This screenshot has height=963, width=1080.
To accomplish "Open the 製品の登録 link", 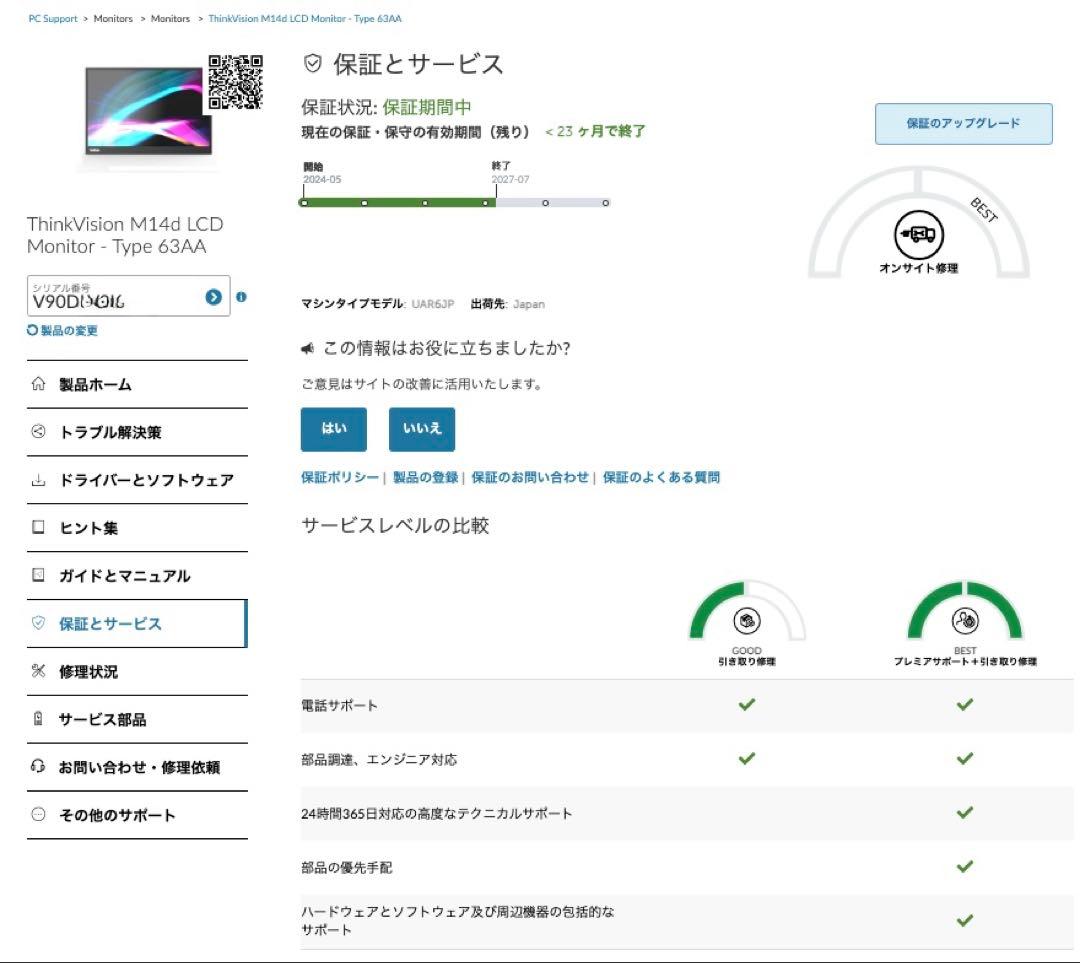I will [425, 477].
